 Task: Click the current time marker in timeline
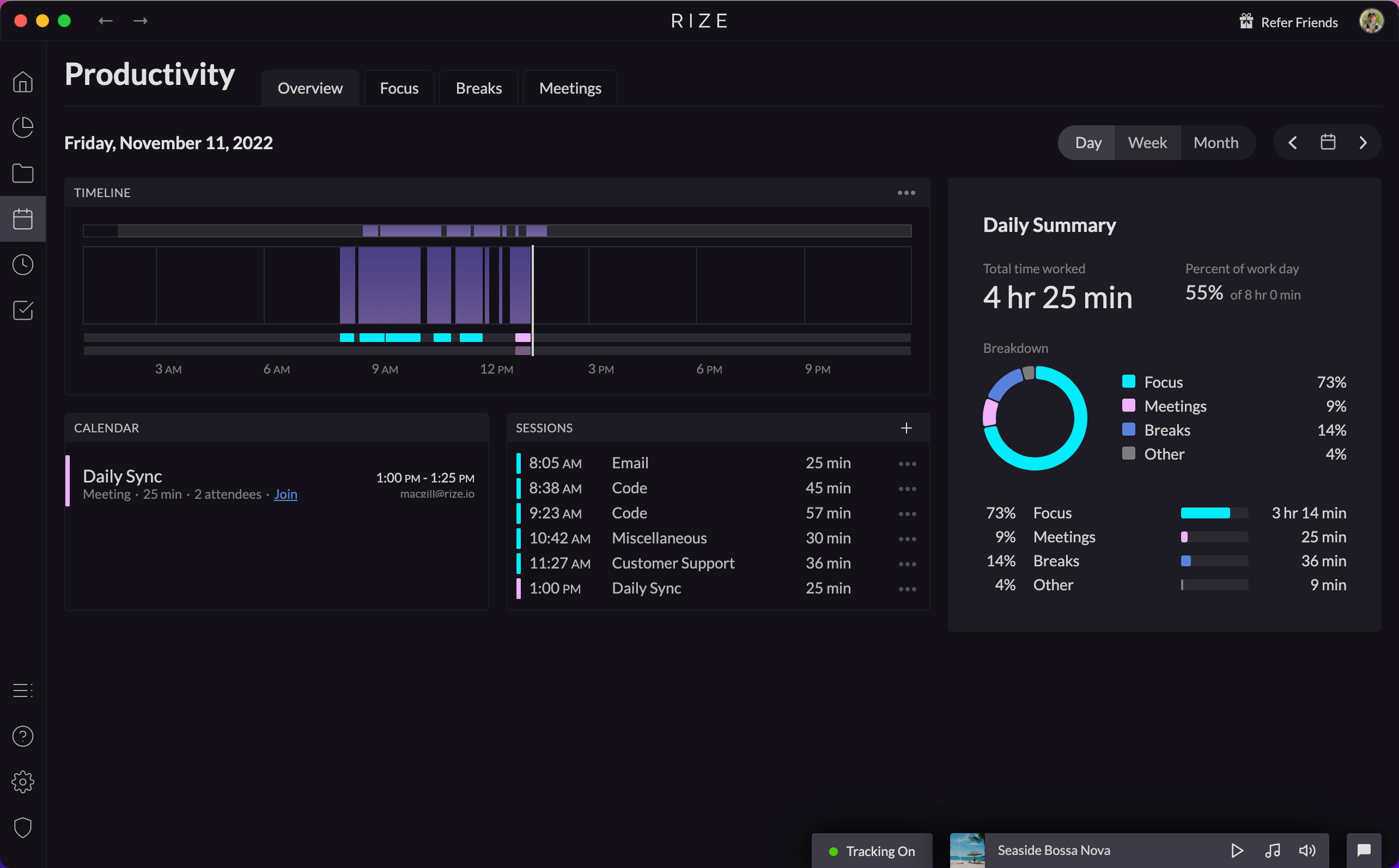point(533,300)
